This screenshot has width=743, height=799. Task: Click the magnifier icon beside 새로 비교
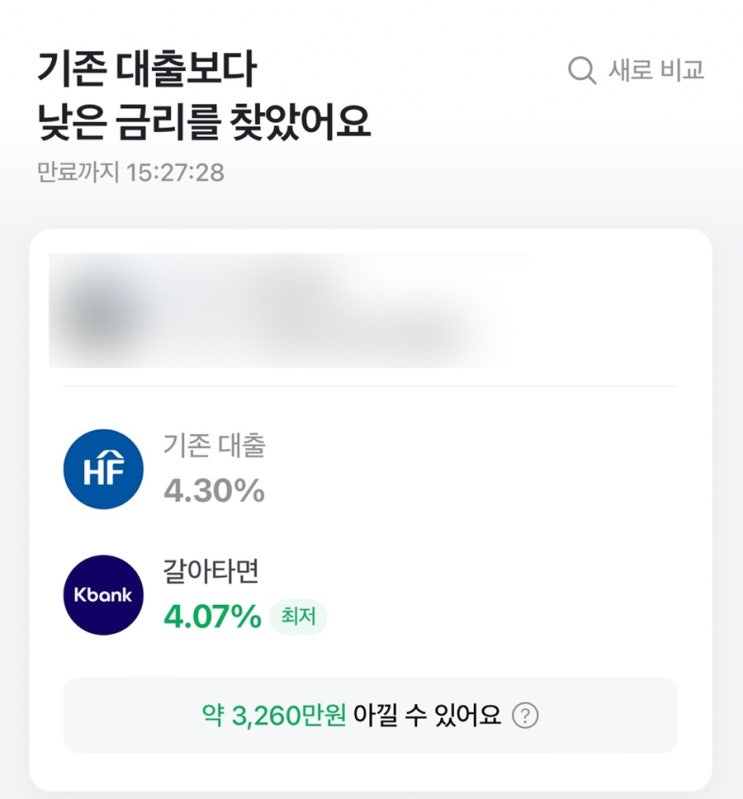click(x=582, y=70)
